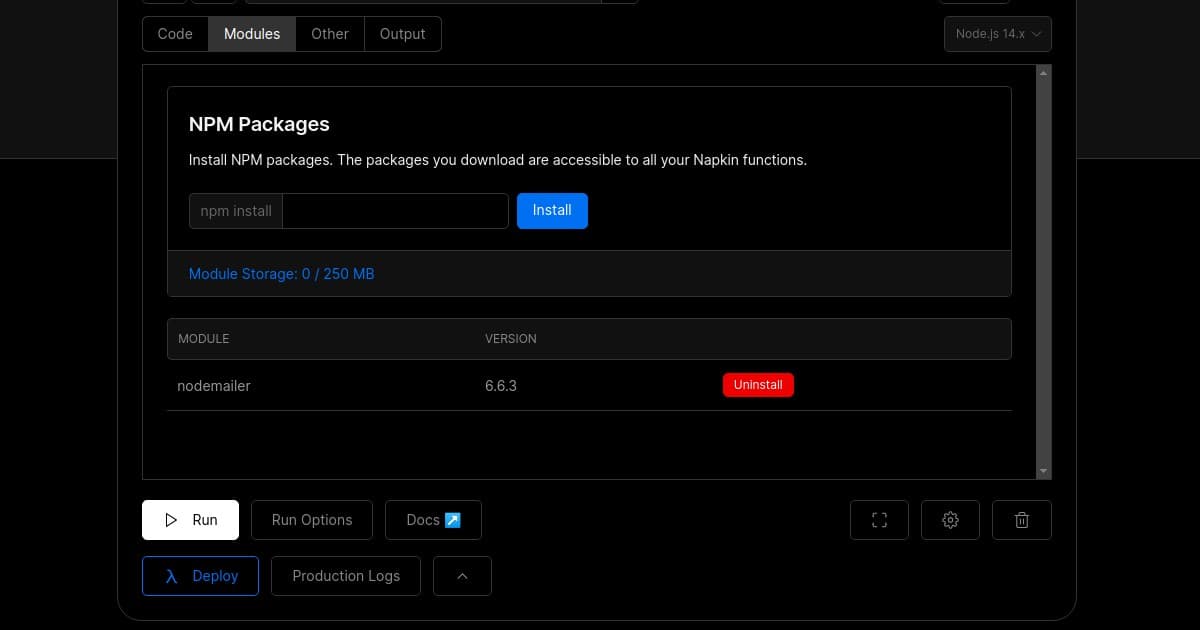This screenshot has height=630, width=1200.
Task: Open settings with the gear icon
Action: tap(950, 519)
